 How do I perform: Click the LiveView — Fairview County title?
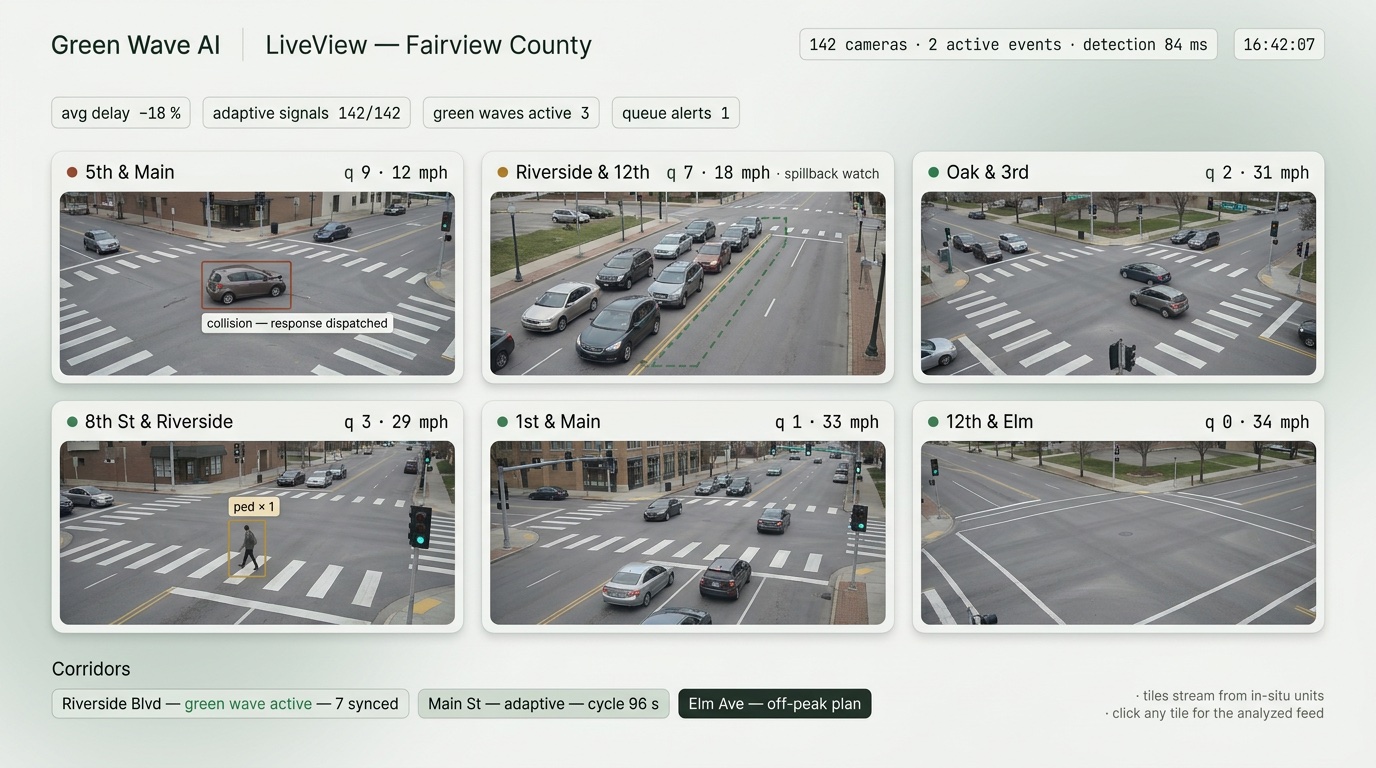click(x=428, y=45)
